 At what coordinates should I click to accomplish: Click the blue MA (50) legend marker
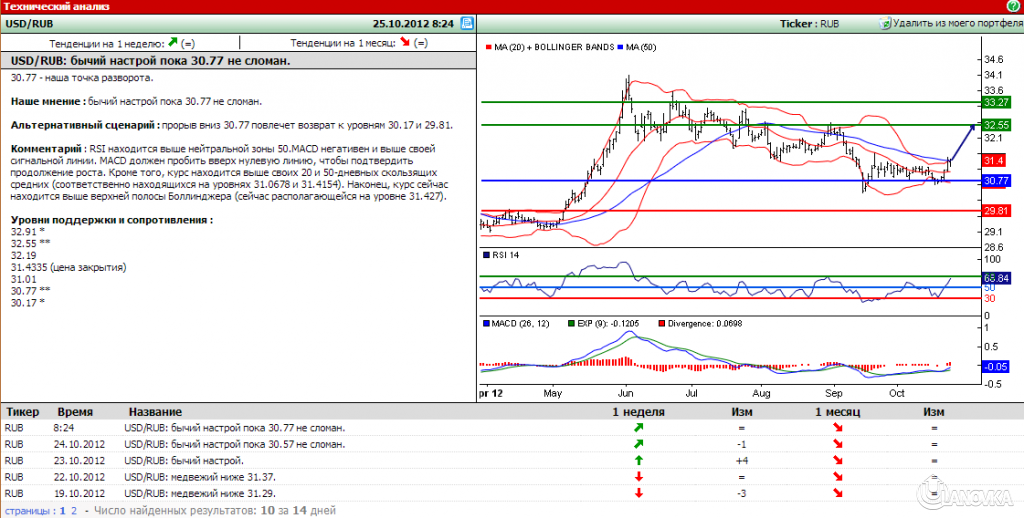pos(621,47)
